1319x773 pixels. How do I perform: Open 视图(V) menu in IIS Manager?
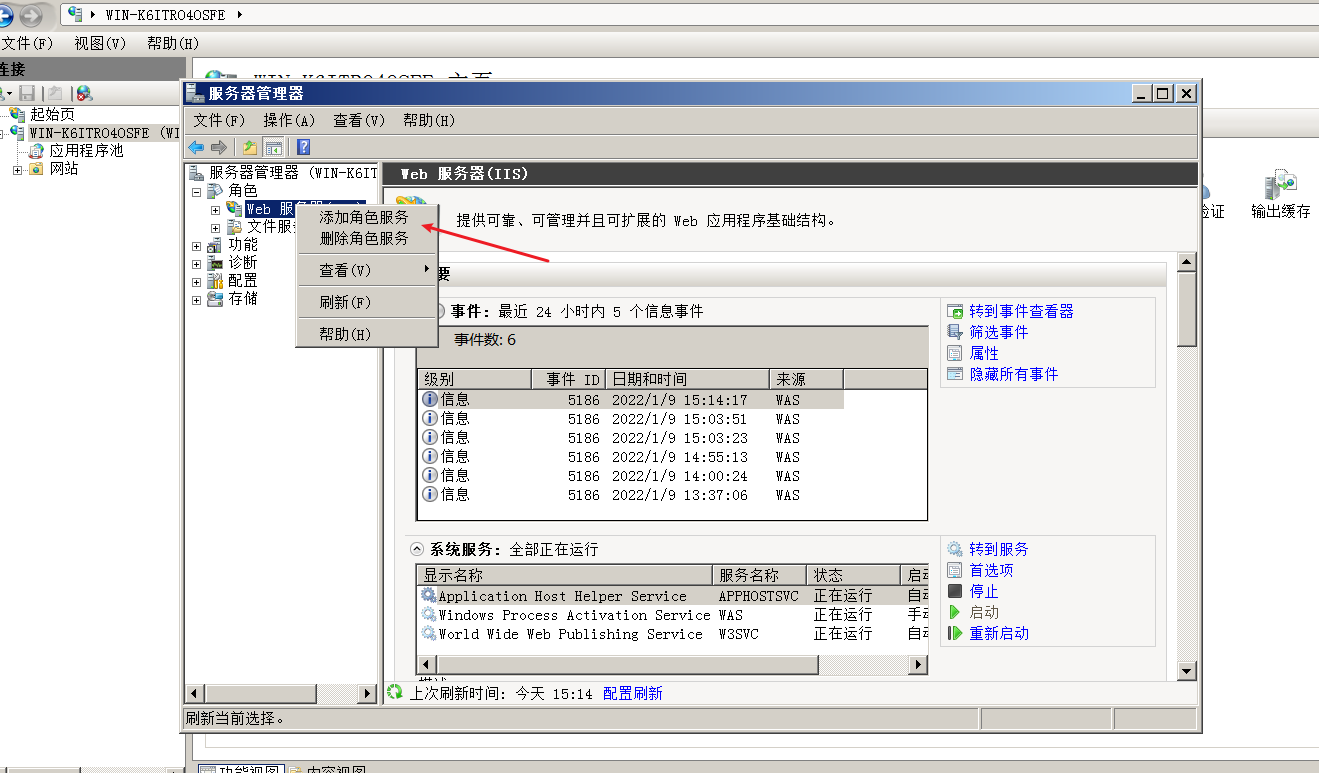tap(100, 44)
